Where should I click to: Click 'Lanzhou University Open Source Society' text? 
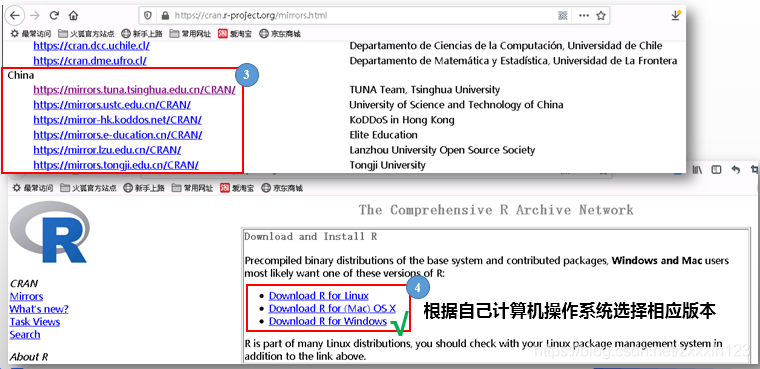point(442,150)
